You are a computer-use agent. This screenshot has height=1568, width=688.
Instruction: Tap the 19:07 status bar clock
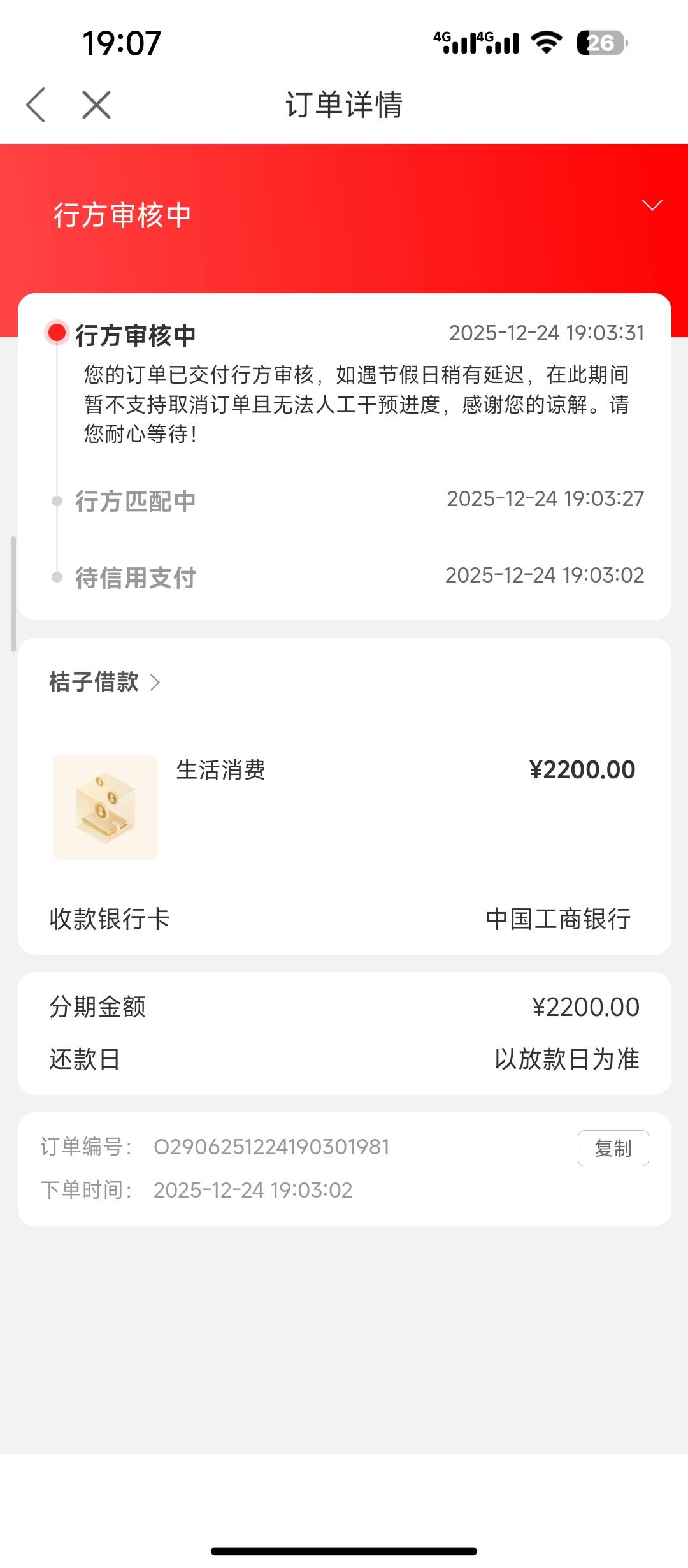121,43
